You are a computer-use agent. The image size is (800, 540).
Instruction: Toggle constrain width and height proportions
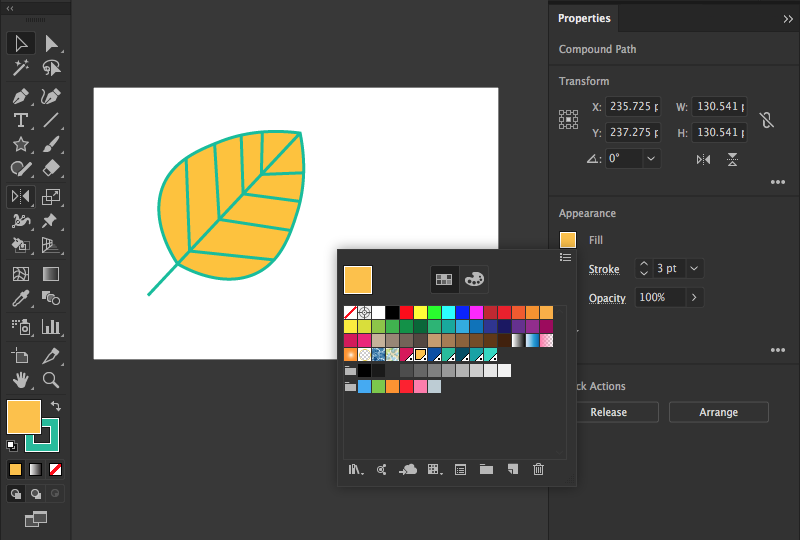click(x=766, y=119)
